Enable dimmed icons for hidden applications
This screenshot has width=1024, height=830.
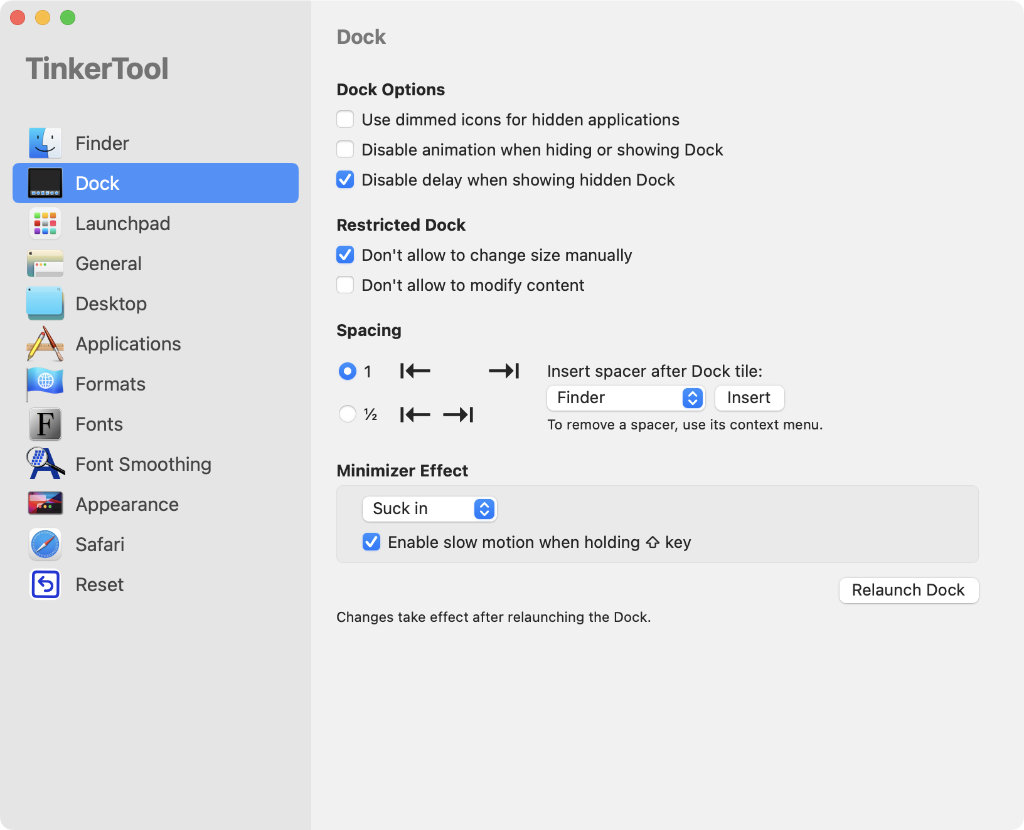[x=345, y=120]
